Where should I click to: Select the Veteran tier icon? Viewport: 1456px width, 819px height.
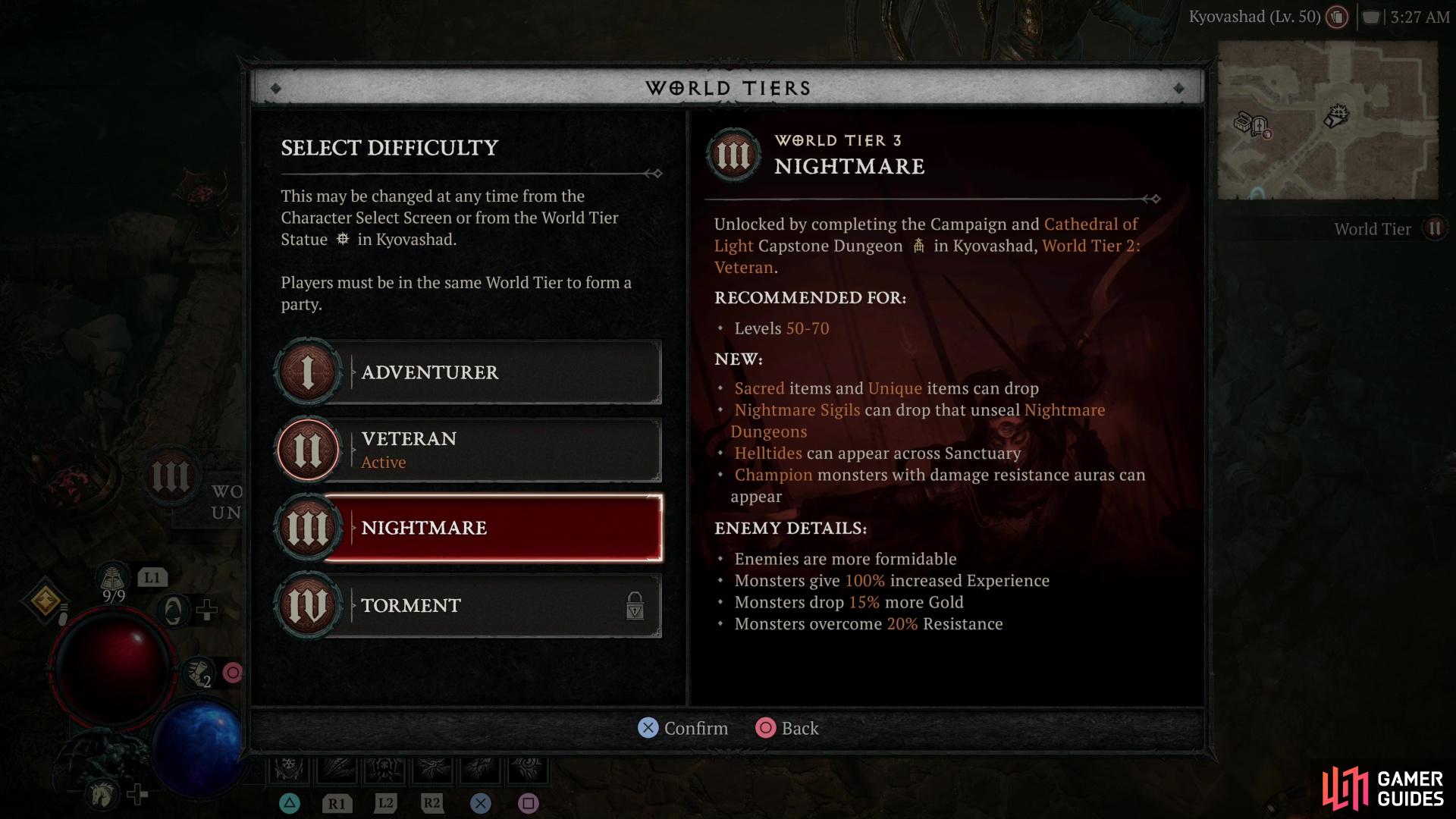coord(306,450)
